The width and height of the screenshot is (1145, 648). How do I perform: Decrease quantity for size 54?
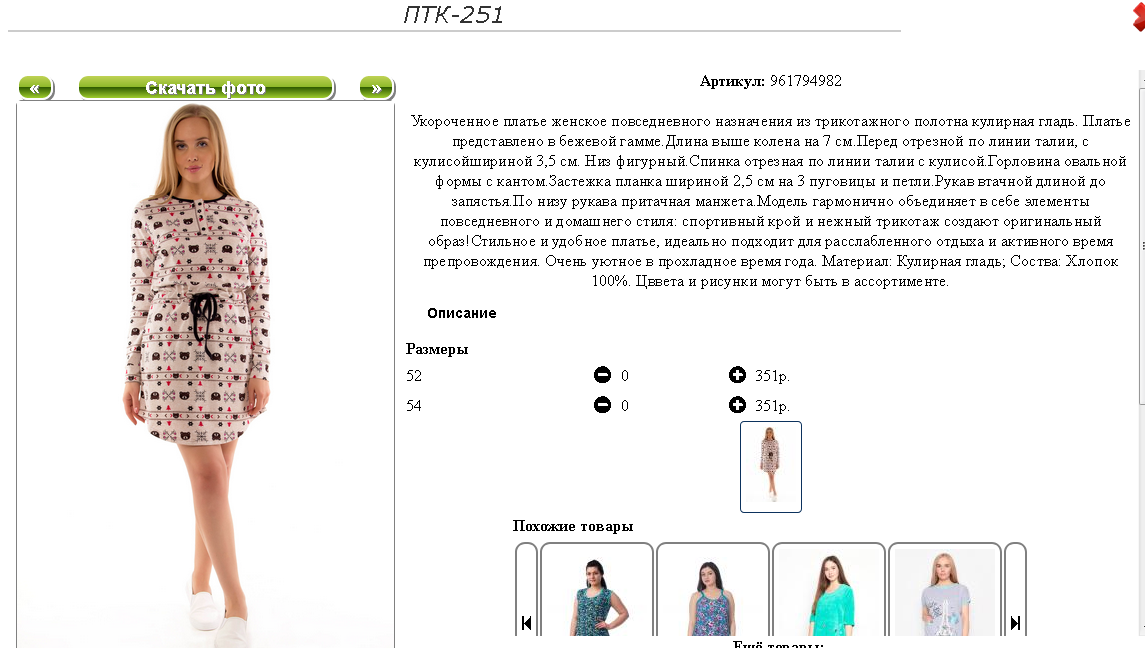click(602, 405)
